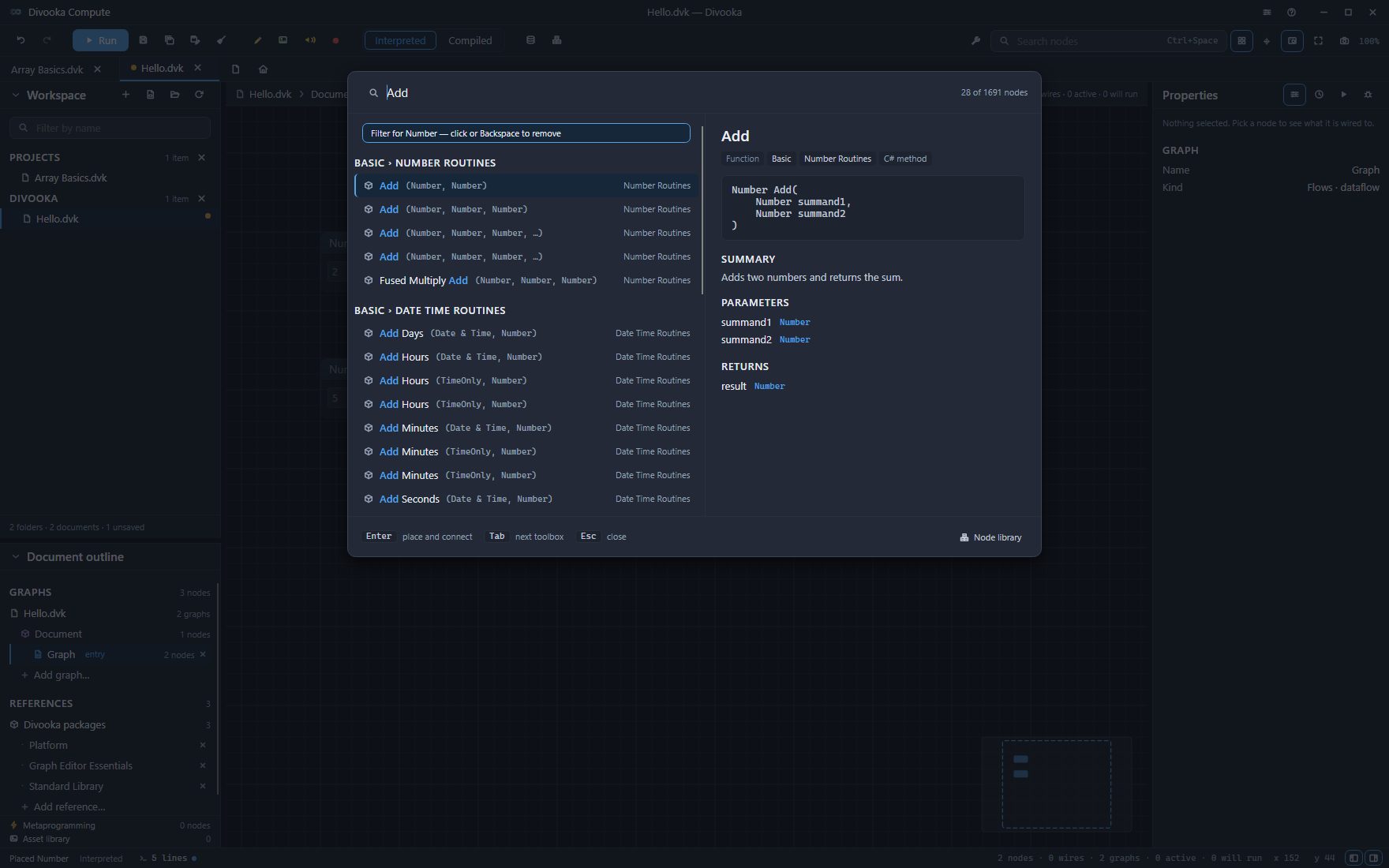Click the fullscreen frame icon in toolbar
Viewport: 1389px width, 868px height.
click(1318, 41)
